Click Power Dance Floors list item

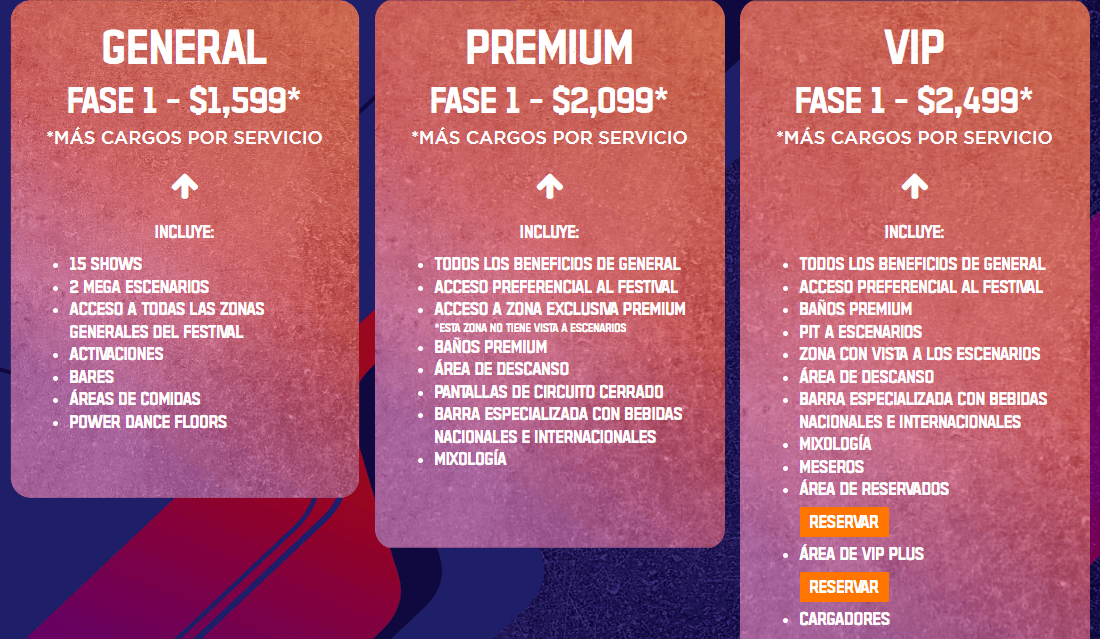(x=148, y=422)
